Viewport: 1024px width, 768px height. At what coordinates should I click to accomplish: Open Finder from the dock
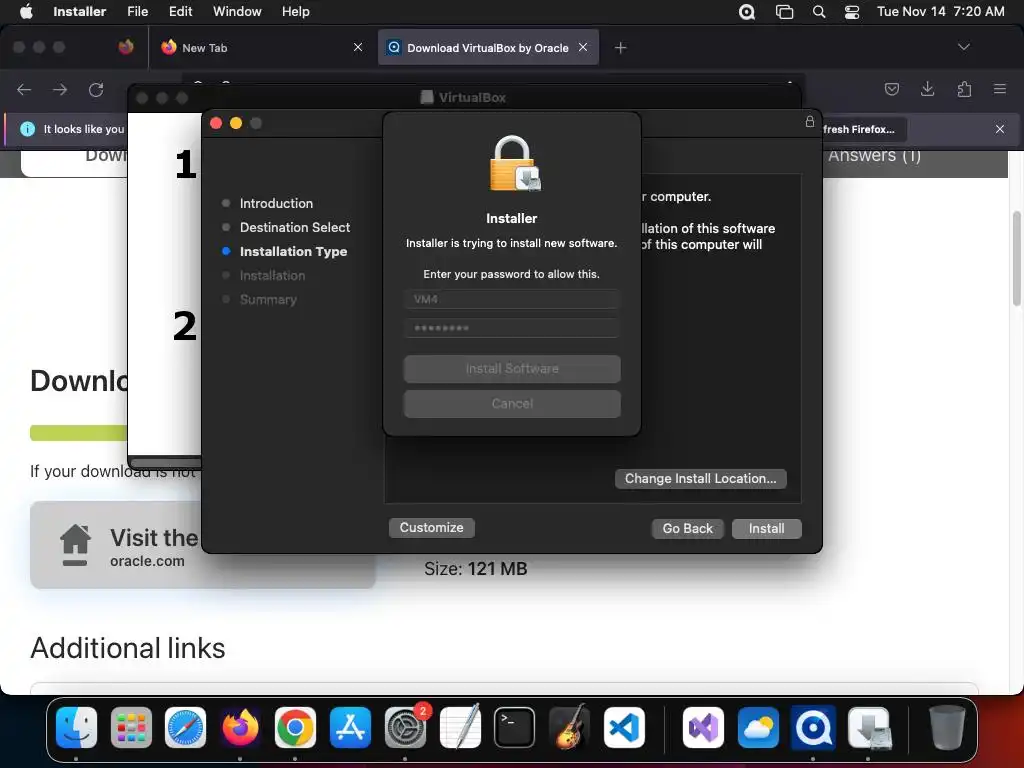click(76, 727)
